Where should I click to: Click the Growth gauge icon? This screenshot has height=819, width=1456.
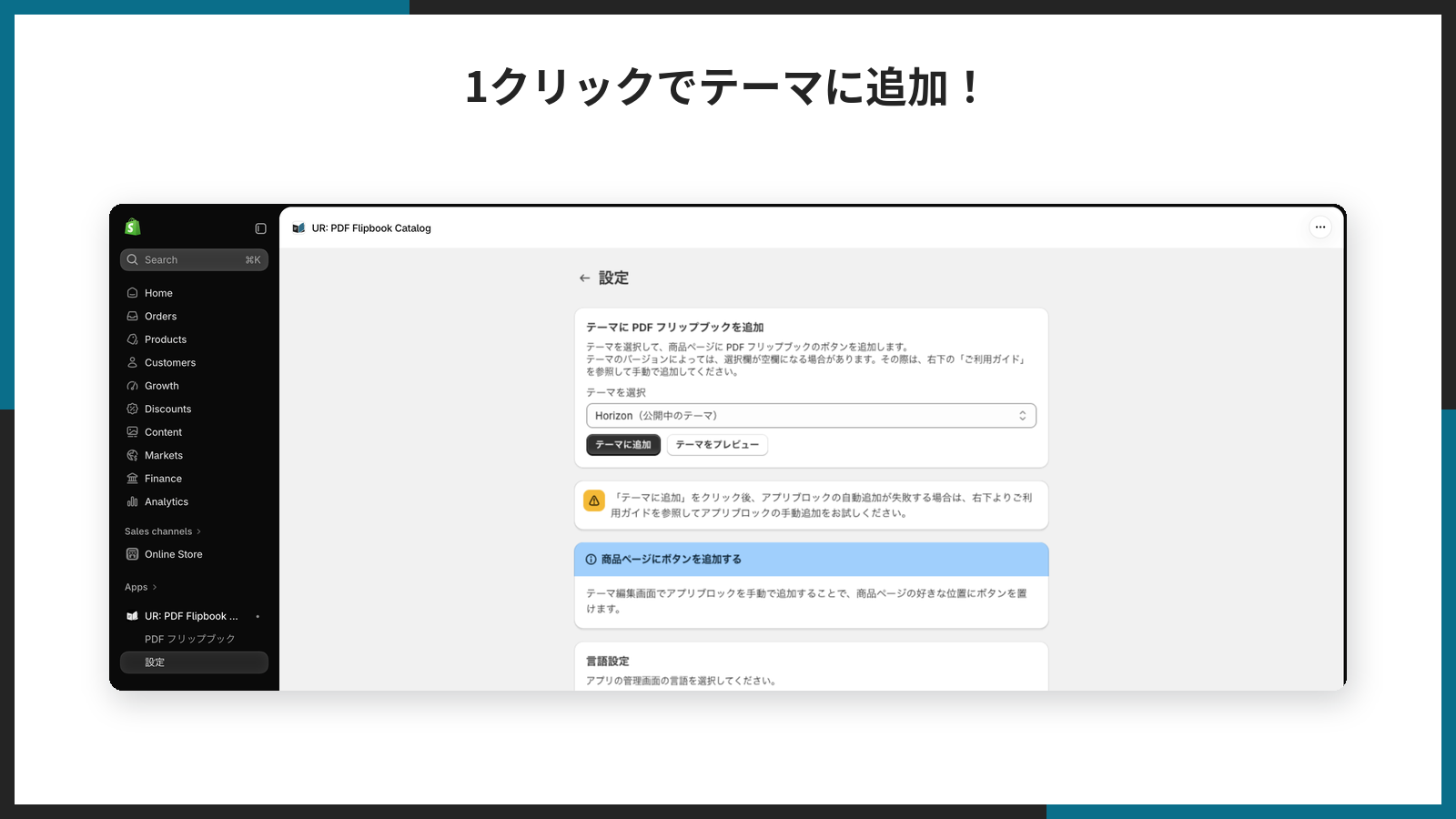[133, 386]
